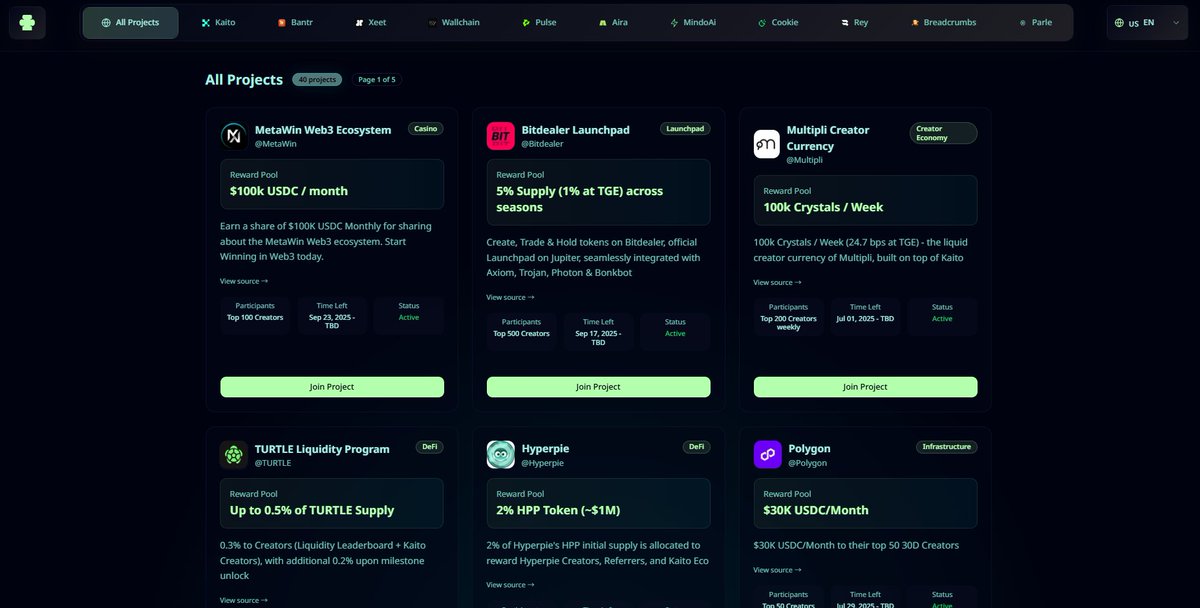The image size is (1200, 608).
Task: Click Top 500 Creators participants box
Action: [x=521, y=331]
